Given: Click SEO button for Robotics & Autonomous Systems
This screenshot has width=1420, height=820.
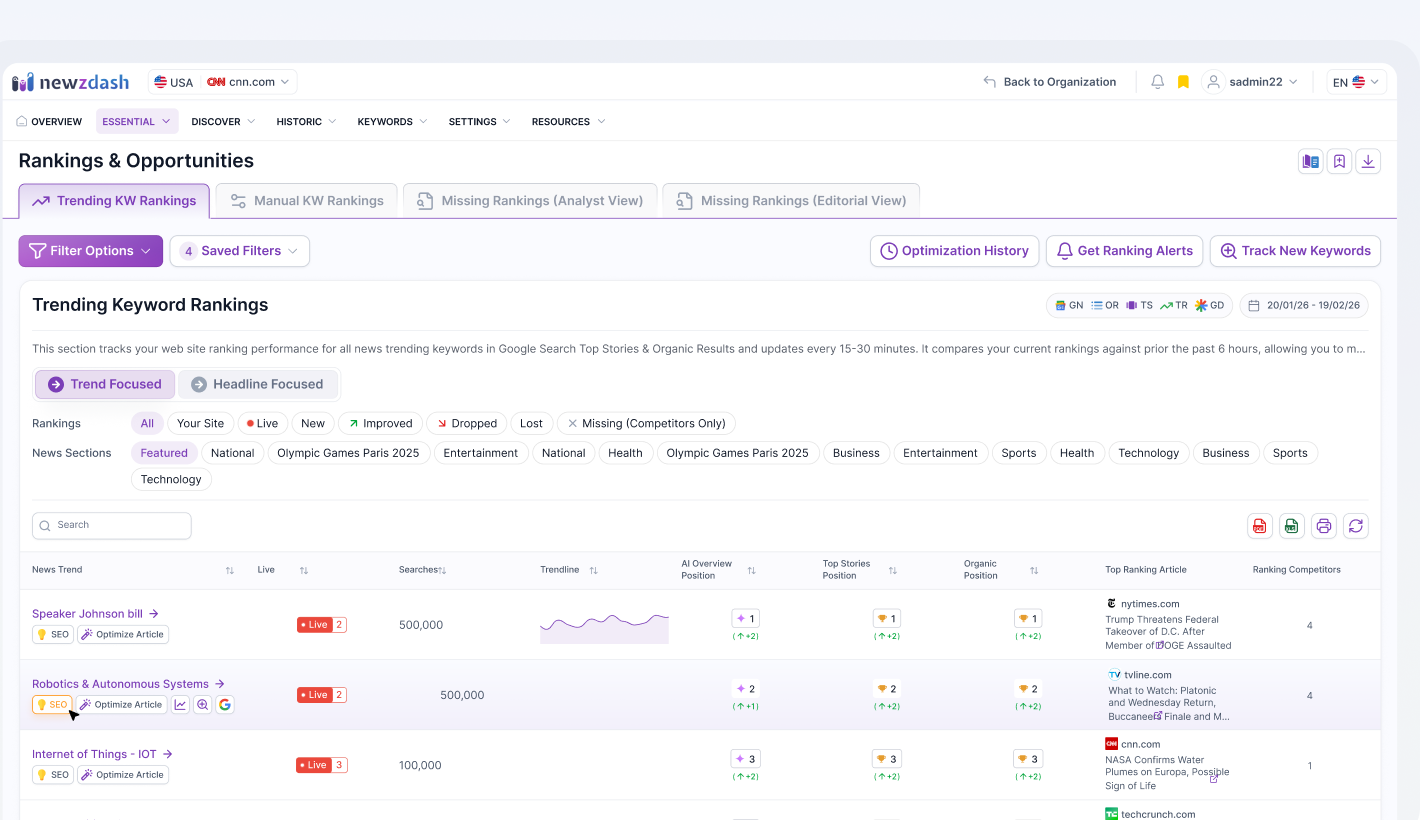Looking at the screenshot, I should tap(52, 705).
